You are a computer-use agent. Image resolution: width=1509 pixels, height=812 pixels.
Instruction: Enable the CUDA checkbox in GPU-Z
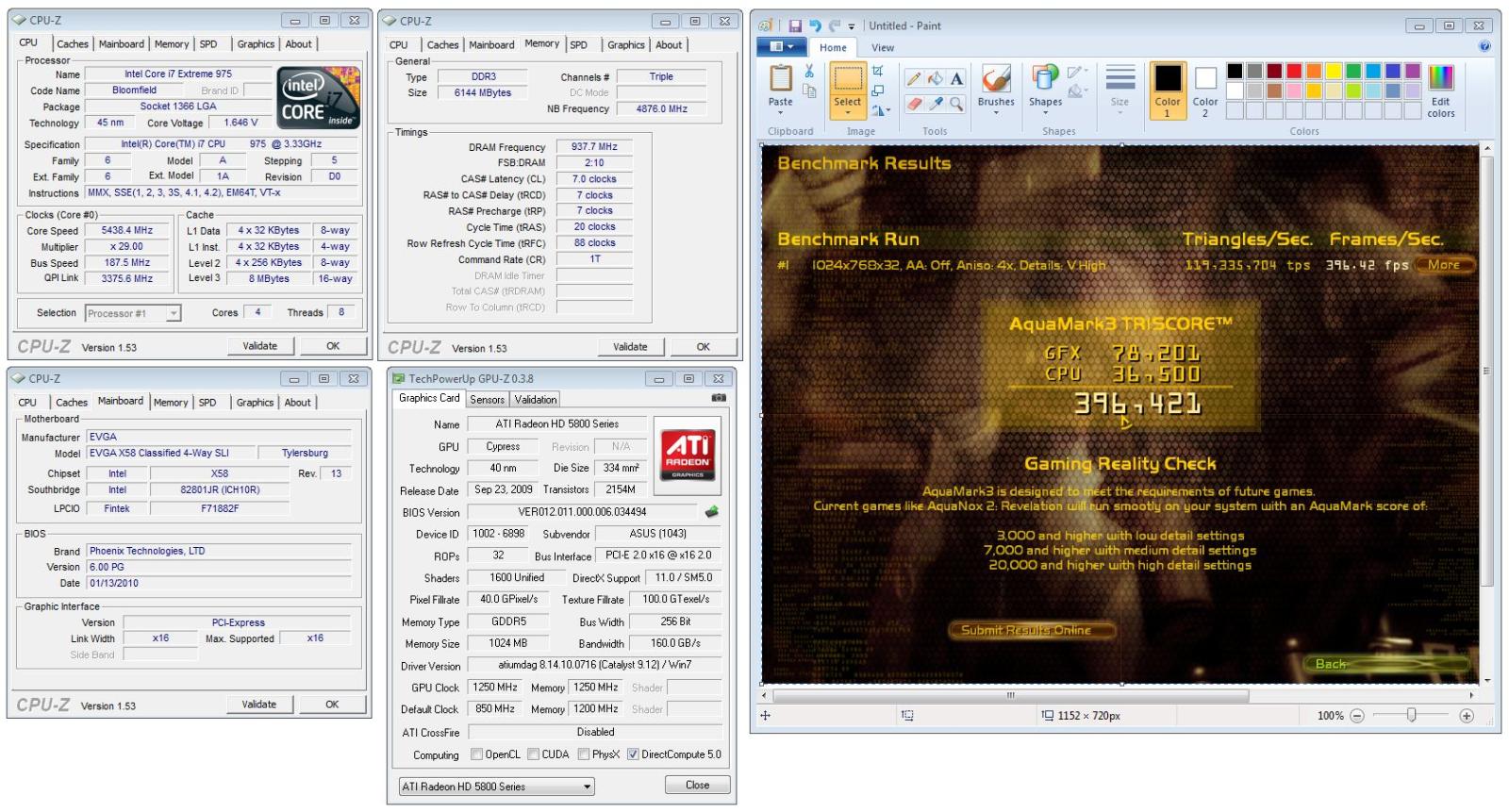point(533,754)
